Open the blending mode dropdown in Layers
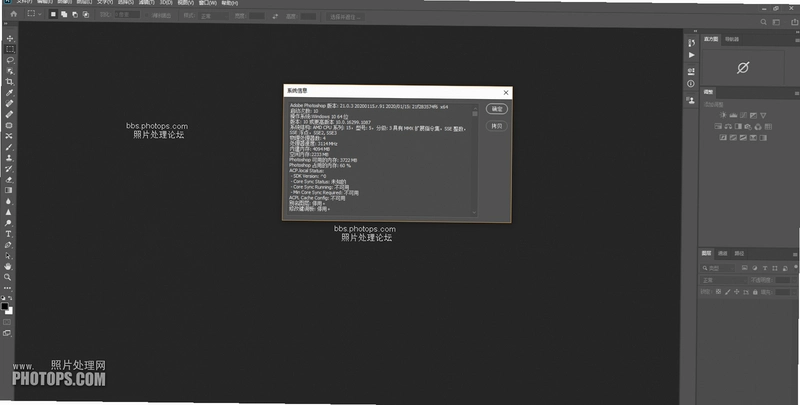 coord(723,280)
